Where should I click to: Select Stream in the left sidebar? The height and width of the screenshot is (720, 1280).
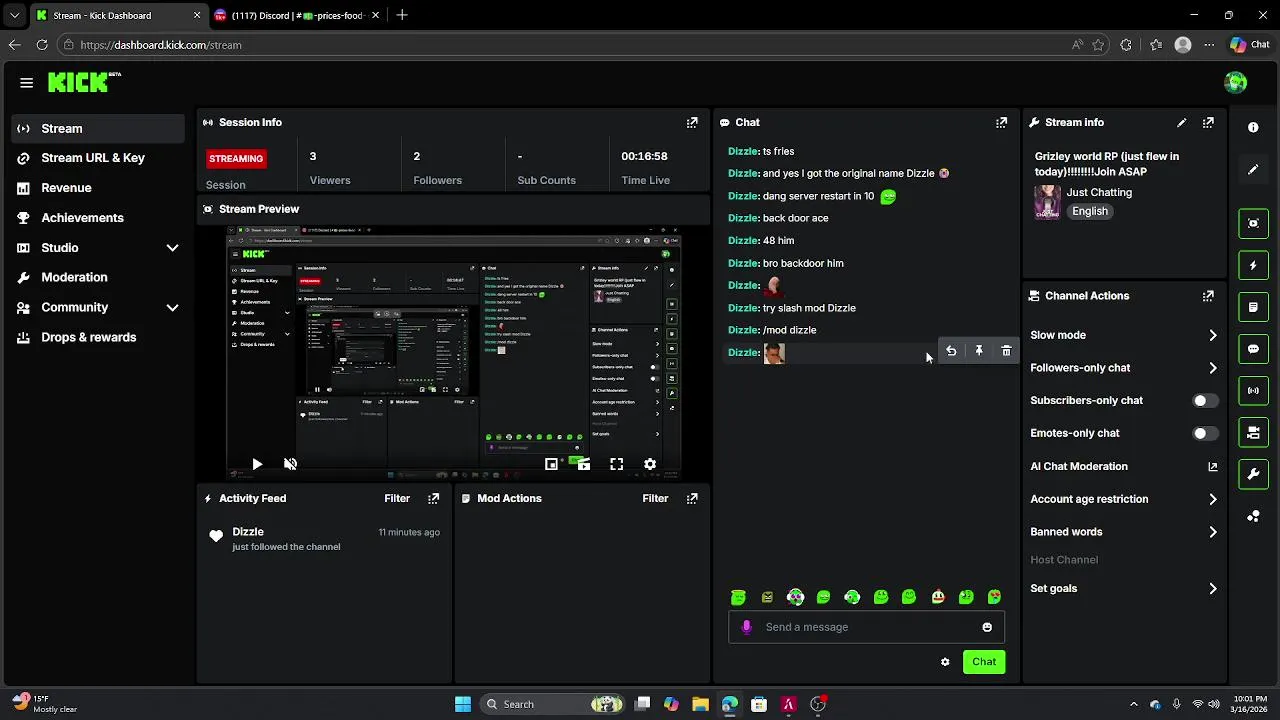pyautogui.click(x=98, y=128)
